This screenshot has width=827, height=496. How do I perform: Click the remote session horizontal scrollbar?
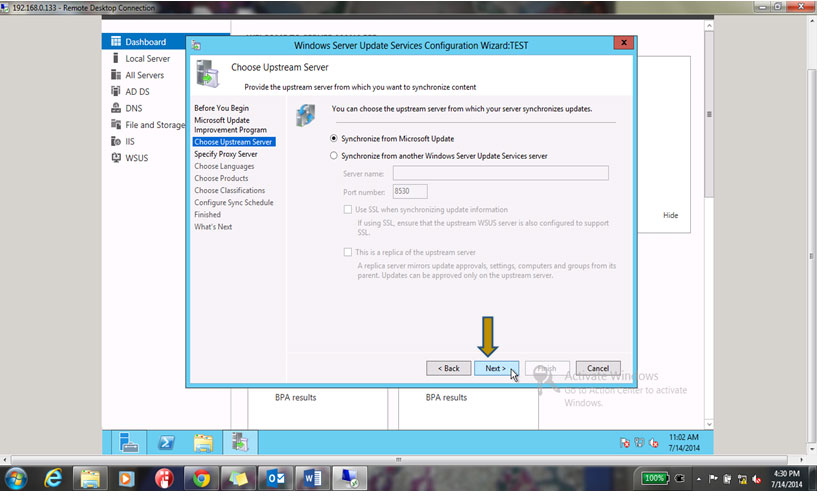tap(399, 460)
